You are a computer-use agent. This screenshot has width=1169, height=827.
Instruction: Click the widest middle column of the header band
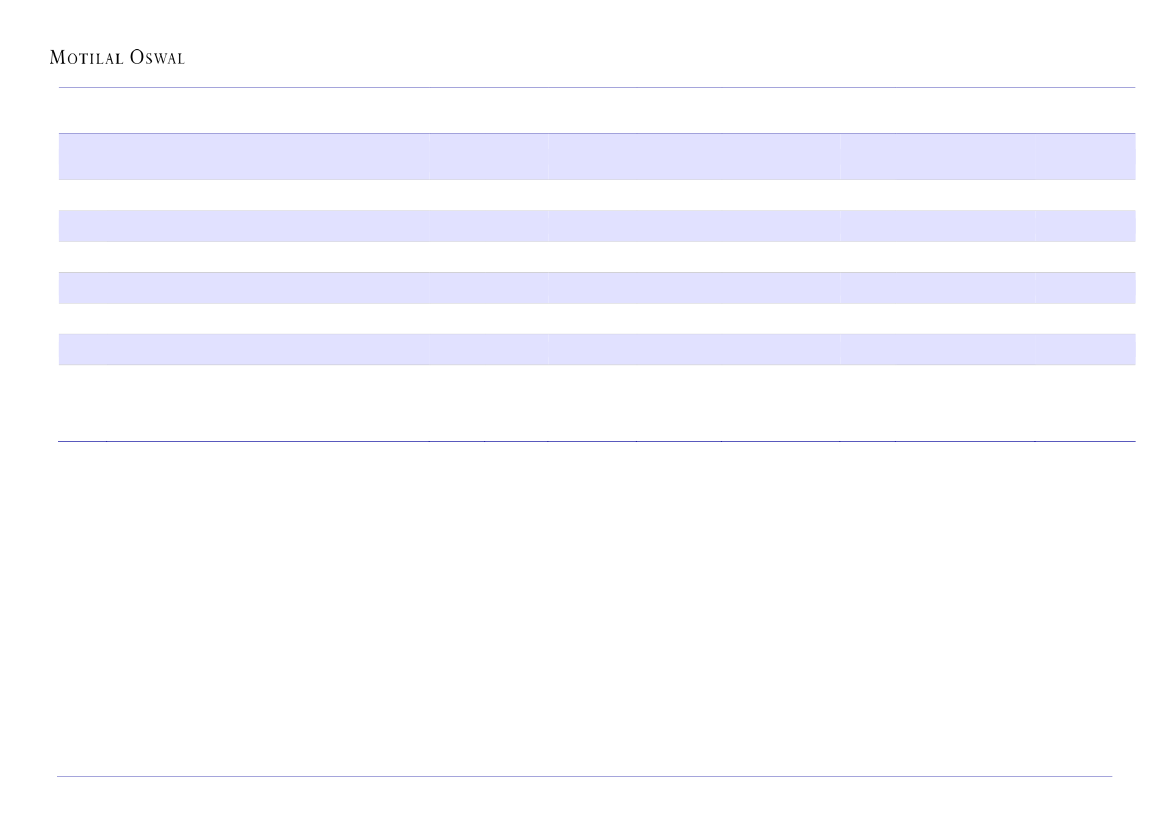694,156
